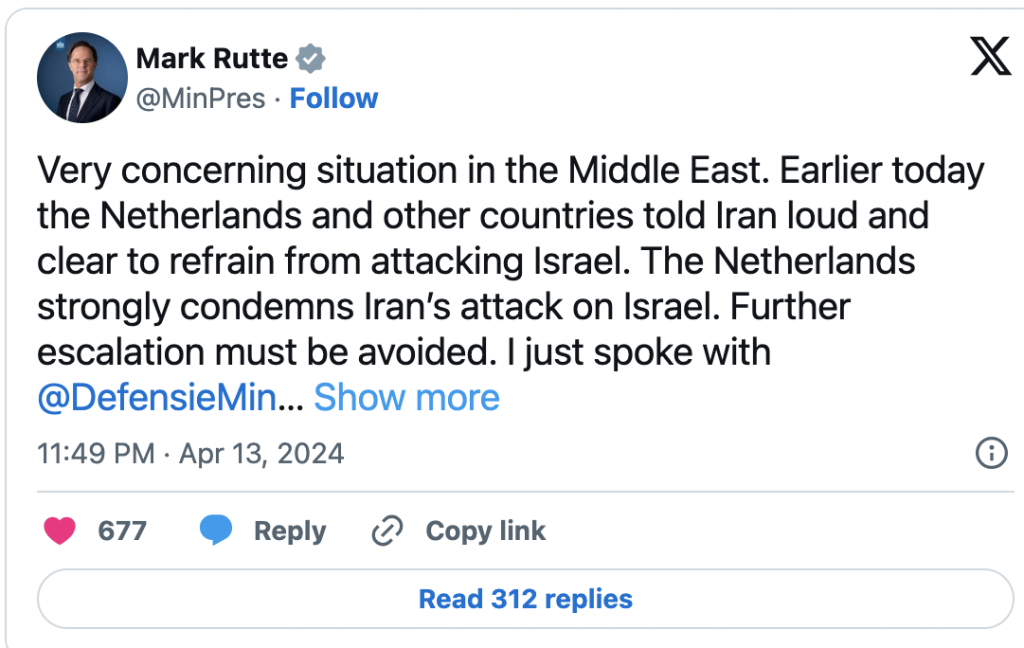Click the 11:49 PM time text
1024x648 pixels.
95,454
